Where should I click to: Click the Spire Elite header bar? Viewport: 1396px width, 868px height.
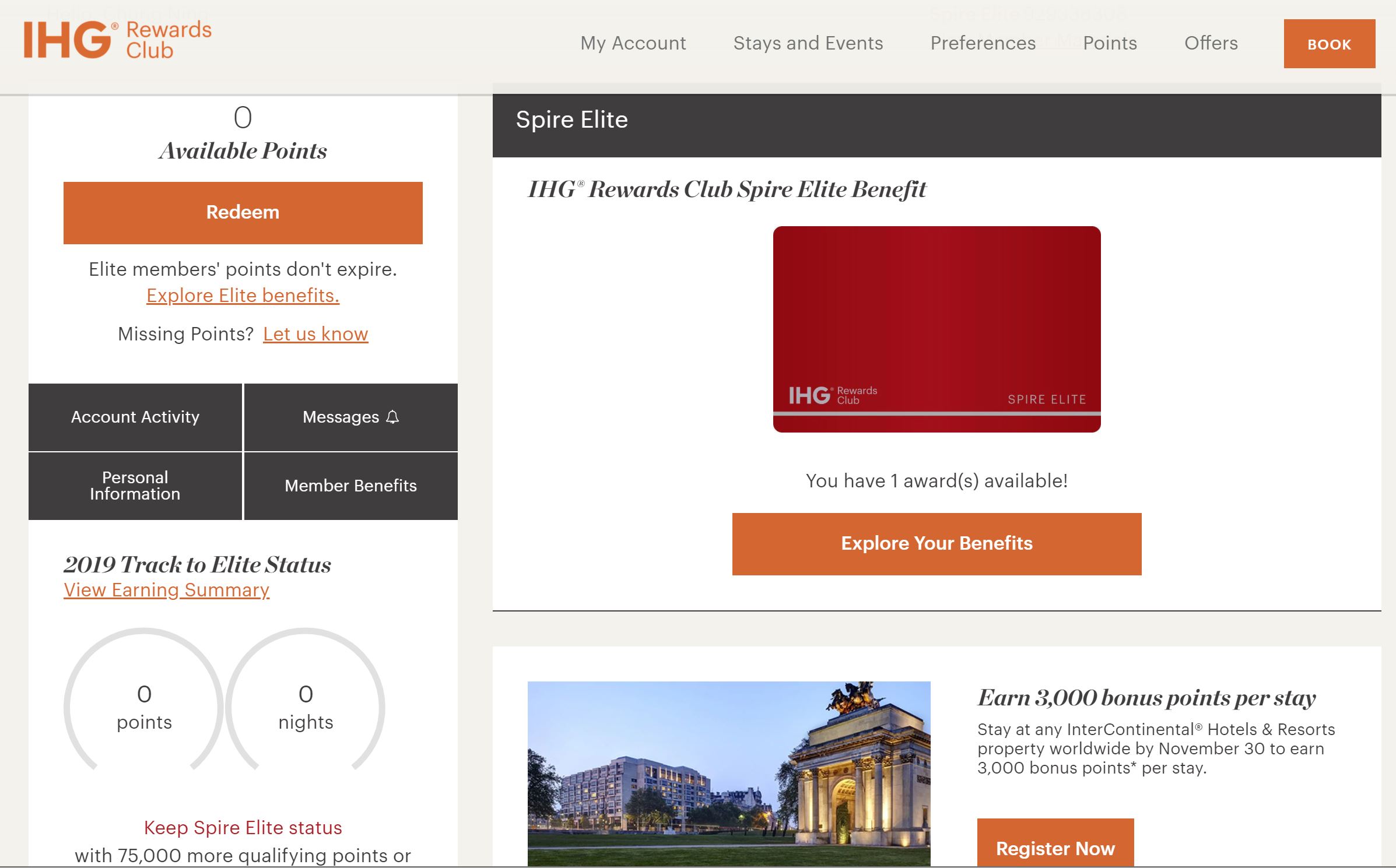(937, 125)
